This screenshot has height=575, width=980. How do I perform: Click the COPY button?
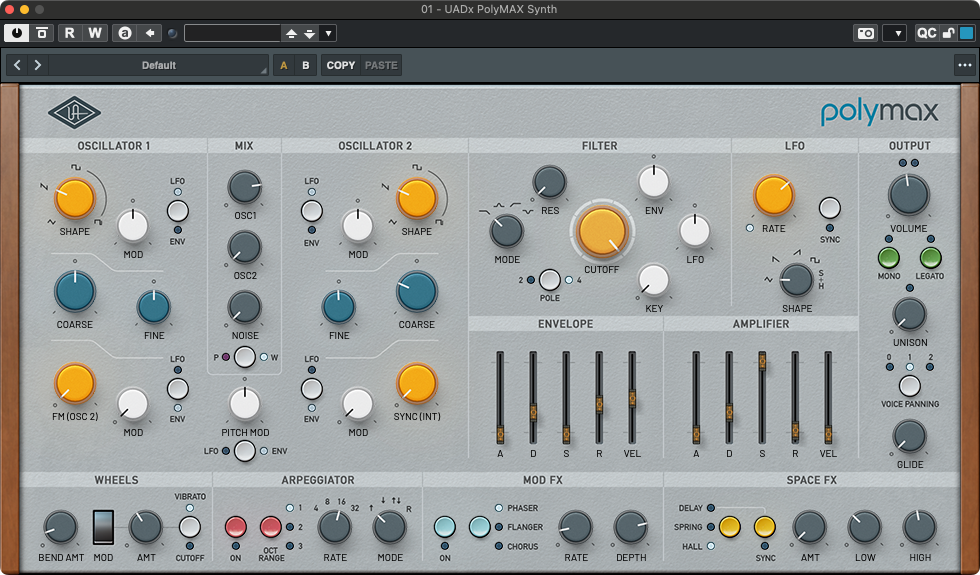pyautogui.click(x=341, y=65)
